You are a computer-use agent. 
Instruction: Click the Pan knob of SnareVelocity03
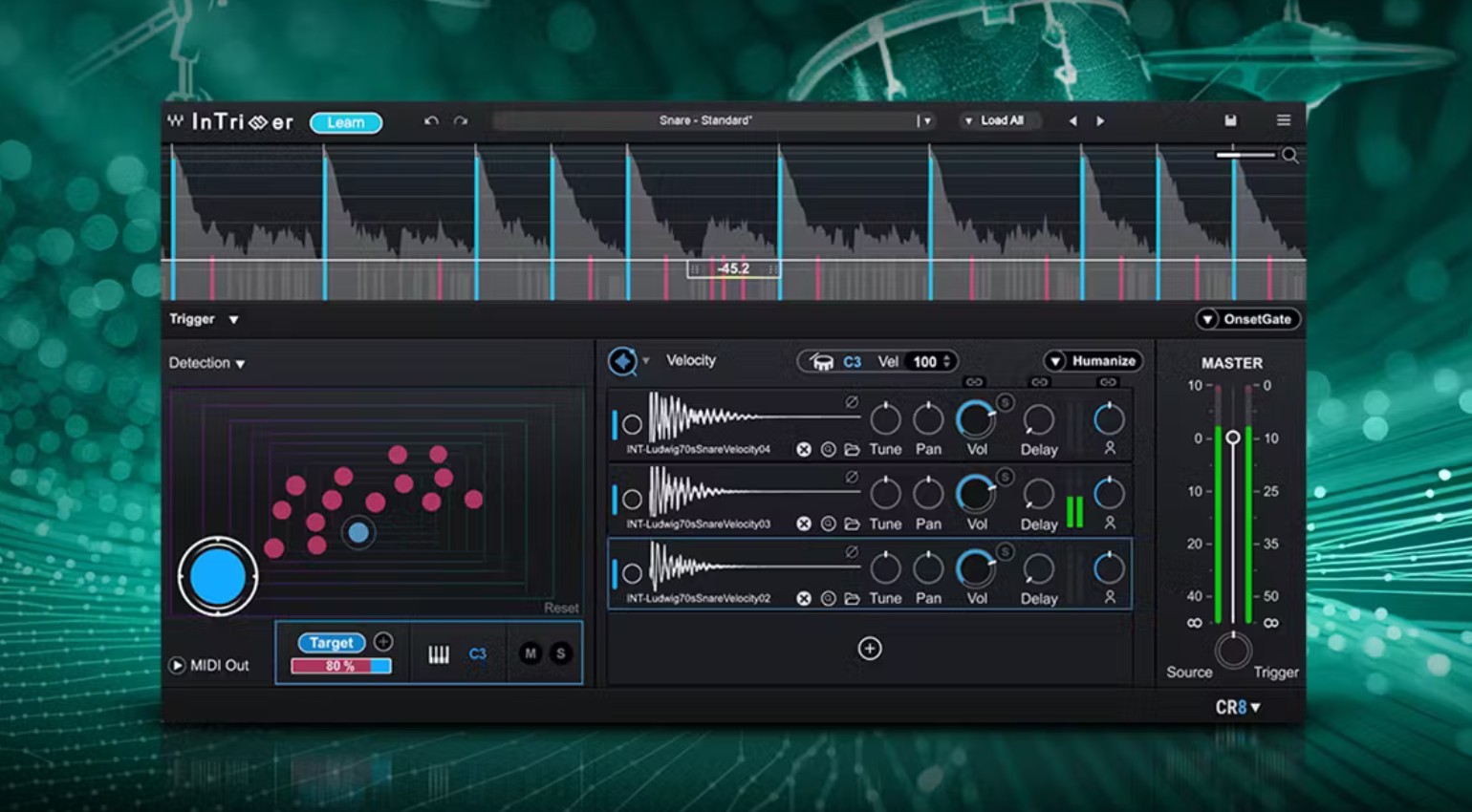coord(928,493)
